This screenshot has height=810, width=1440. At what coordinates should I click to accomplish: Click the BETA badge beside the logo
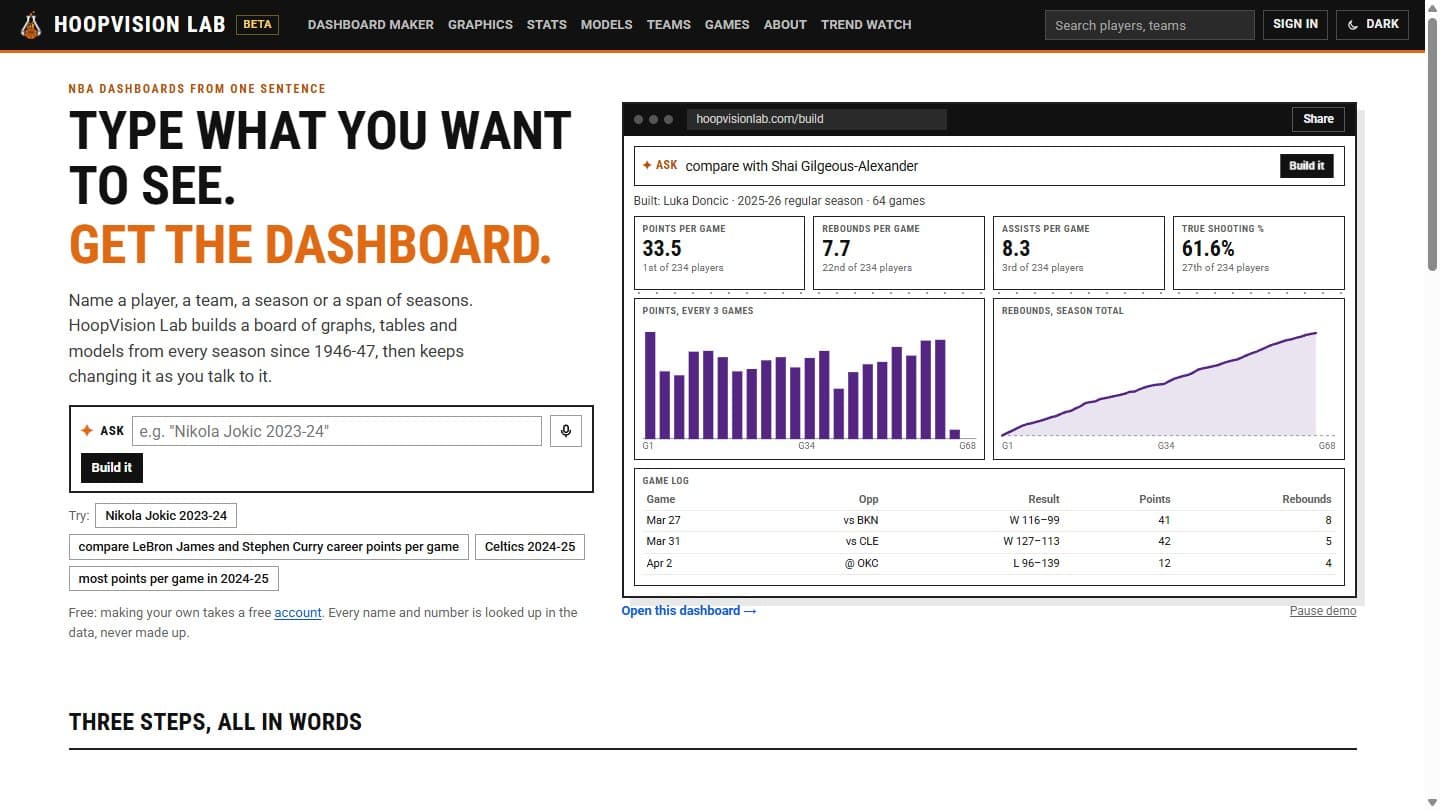[257, 25]
